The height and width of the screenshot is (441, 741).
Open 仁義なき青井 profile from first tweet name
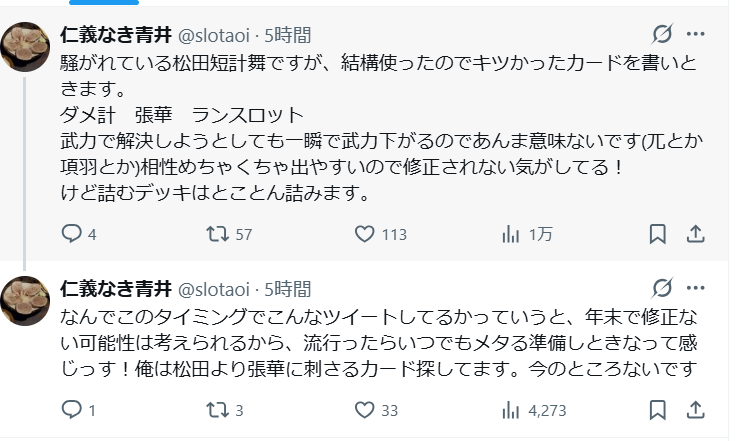coord(115,35)
